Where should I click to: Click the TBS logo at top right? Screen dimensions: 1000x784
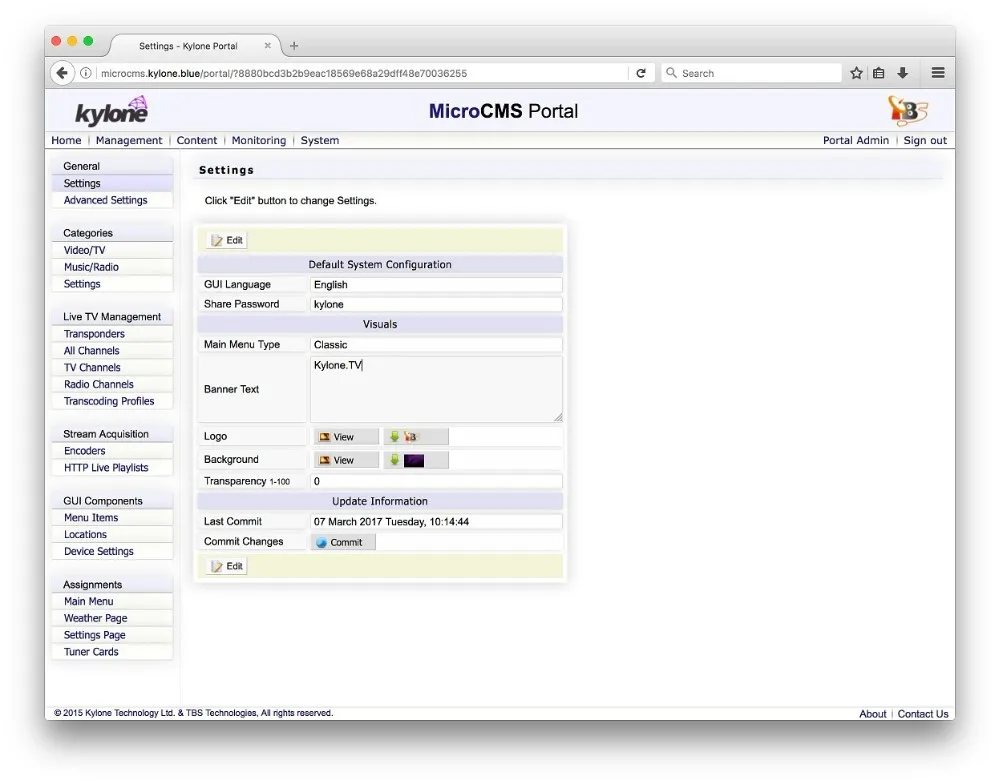(907, 111)
